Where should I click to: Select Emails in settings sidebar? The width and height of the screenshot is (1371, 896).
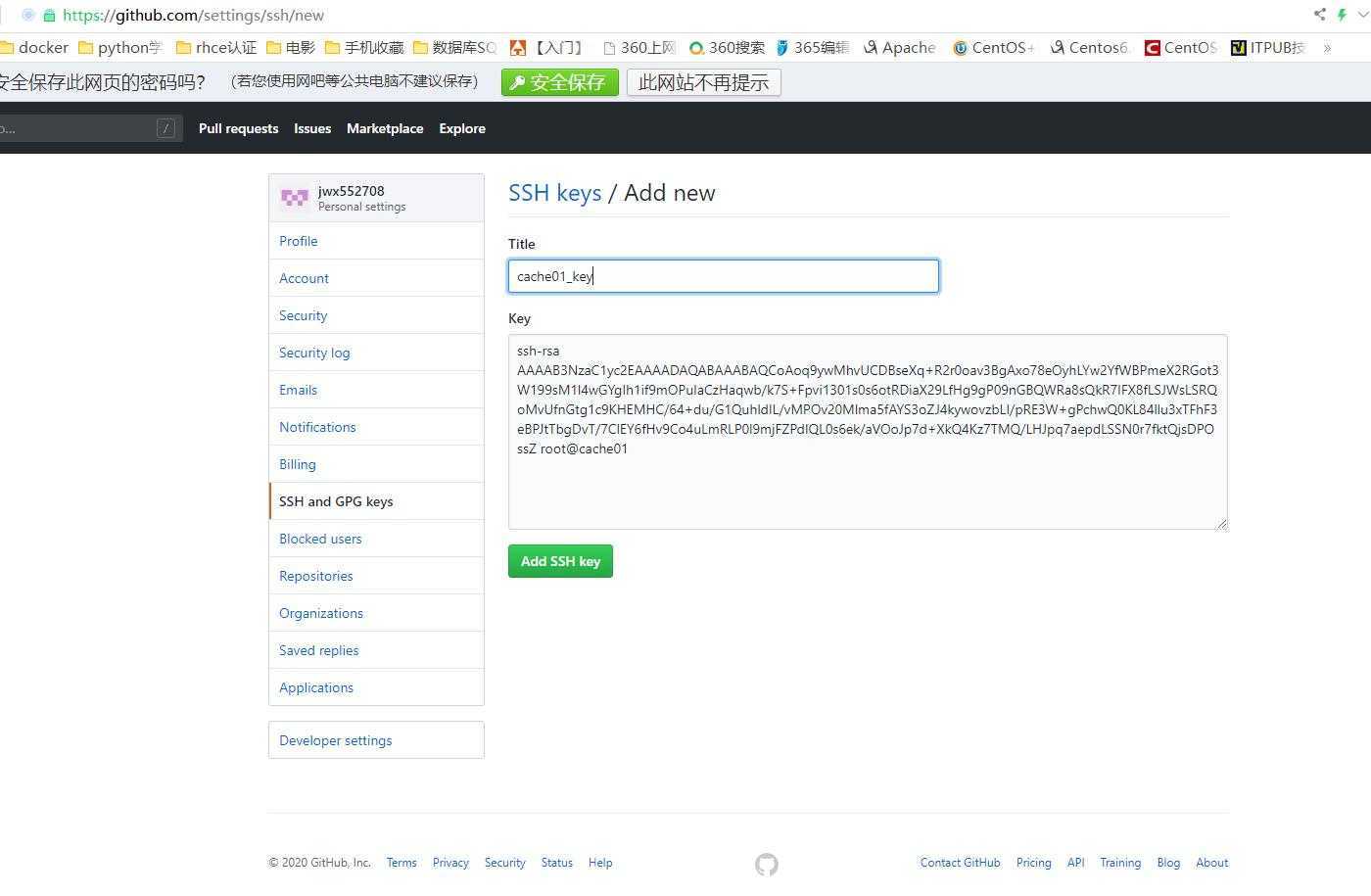[x=376, y=390]
